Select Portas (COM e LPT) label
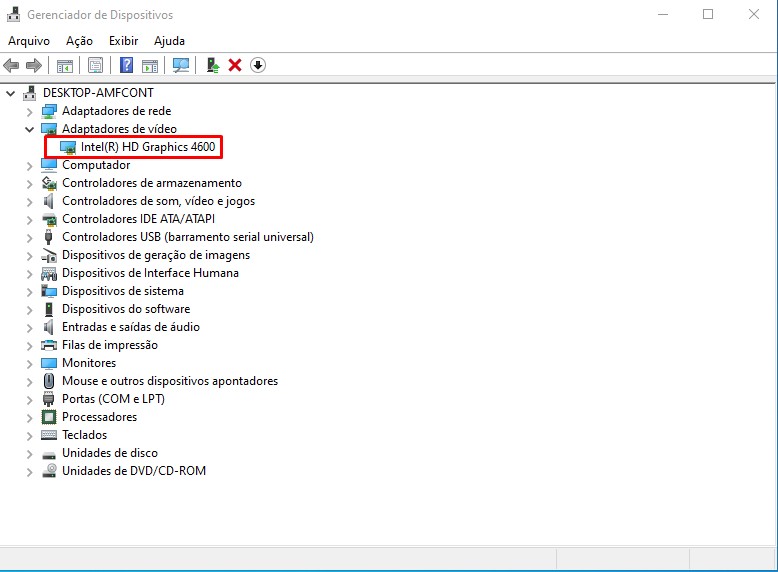 113,399
